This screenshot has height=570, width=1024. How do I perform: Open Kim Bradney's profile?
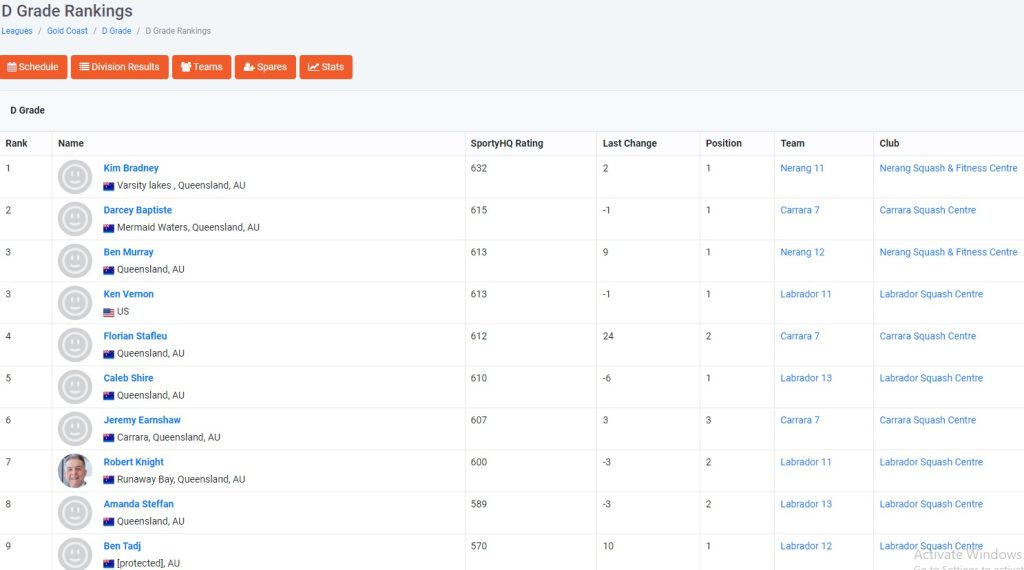(x=131, y=168)
